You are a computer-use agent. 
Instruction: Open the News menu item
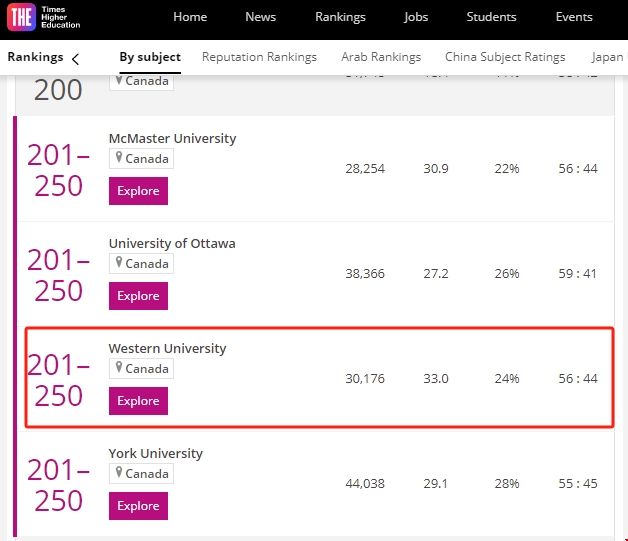(x=260, y=17)
